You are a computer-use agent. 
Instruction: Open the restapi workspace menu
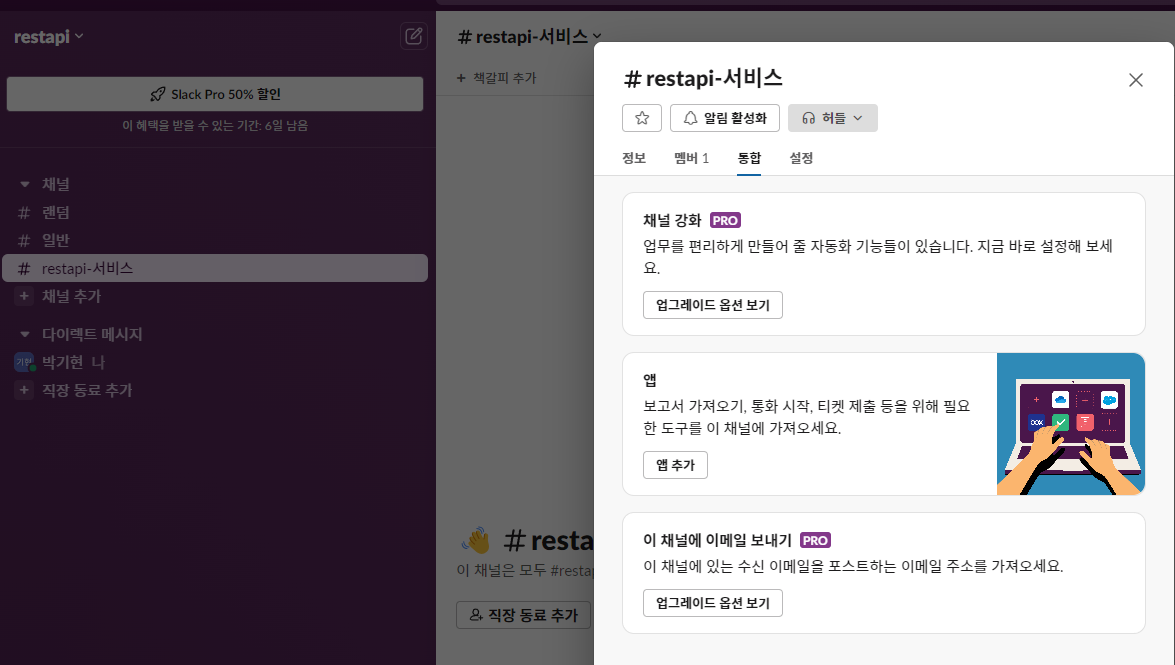click(x=49, y=36)
